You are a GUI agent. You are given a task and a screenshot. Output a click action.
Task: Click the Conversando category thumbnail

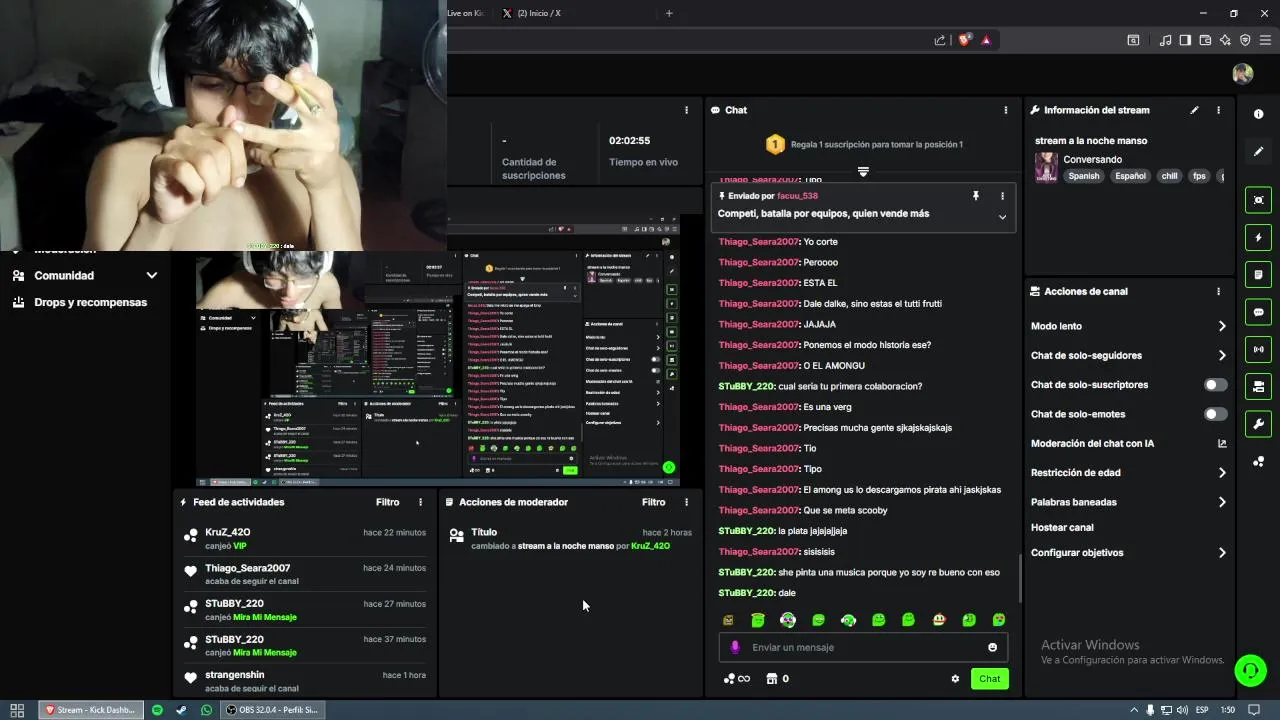1046,167
